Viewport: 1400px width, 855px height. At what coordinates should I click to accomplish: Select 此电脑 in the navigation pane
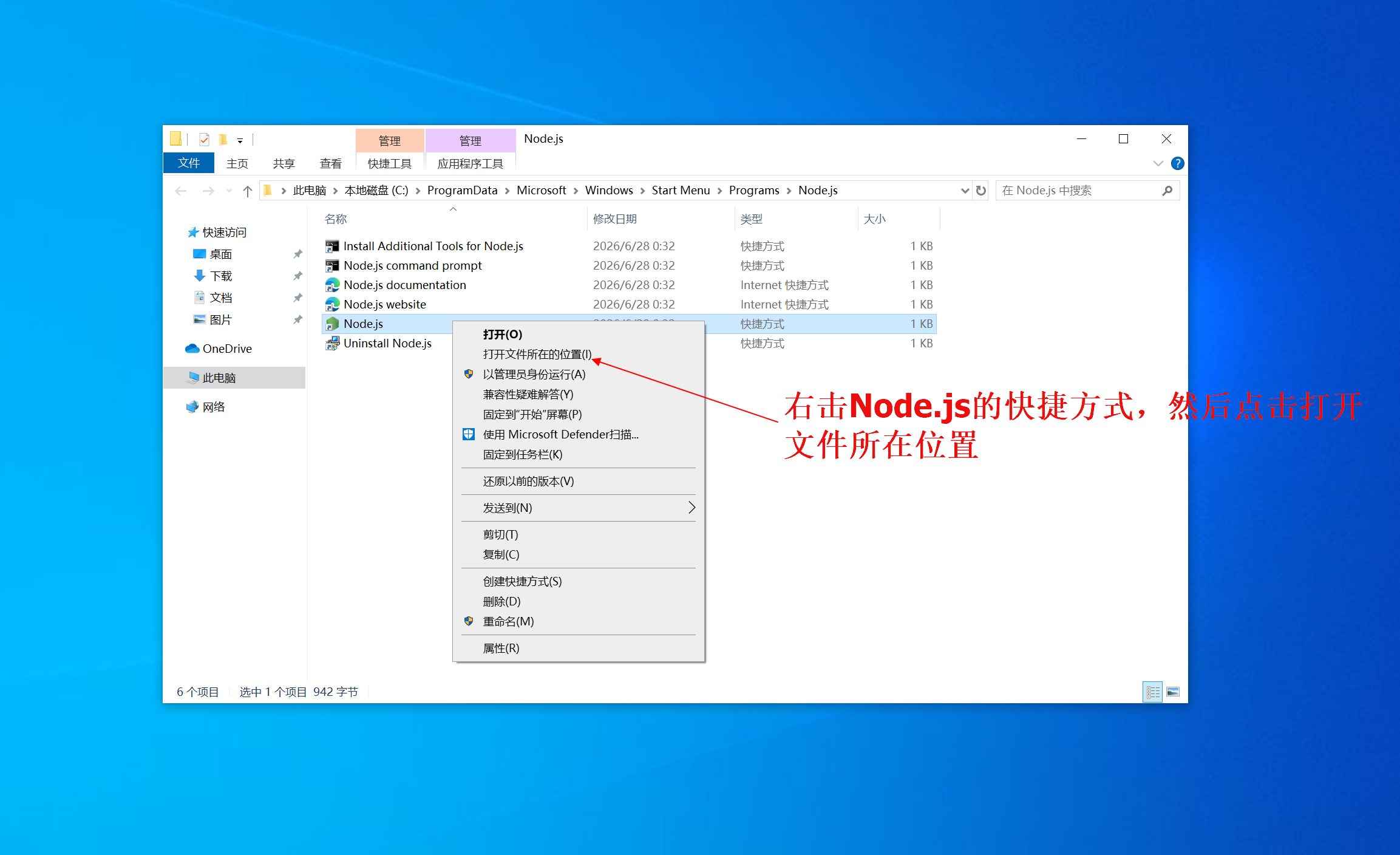[234, 378]
